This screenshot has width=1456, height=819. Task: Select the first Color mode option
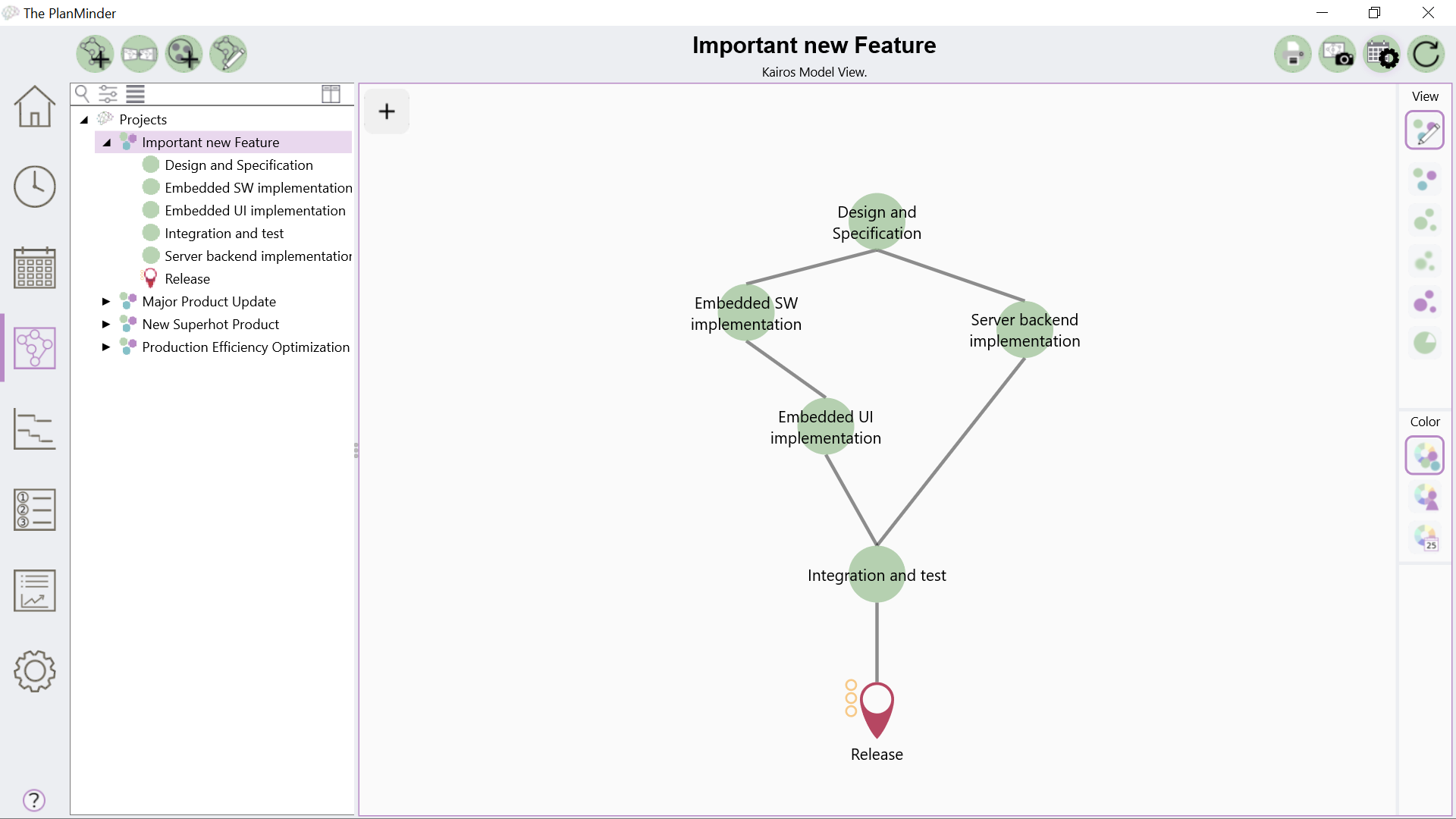click(1425, 456)
